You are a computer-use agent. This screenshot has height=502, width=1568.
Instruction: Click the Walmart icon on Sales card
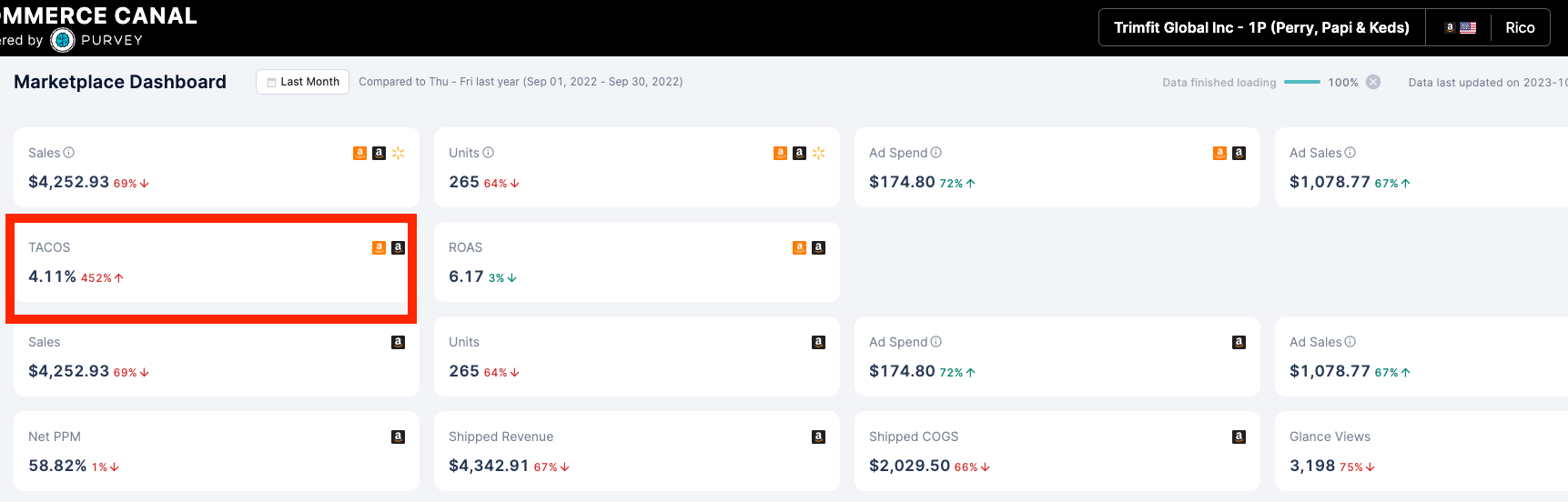coord(399,153)
